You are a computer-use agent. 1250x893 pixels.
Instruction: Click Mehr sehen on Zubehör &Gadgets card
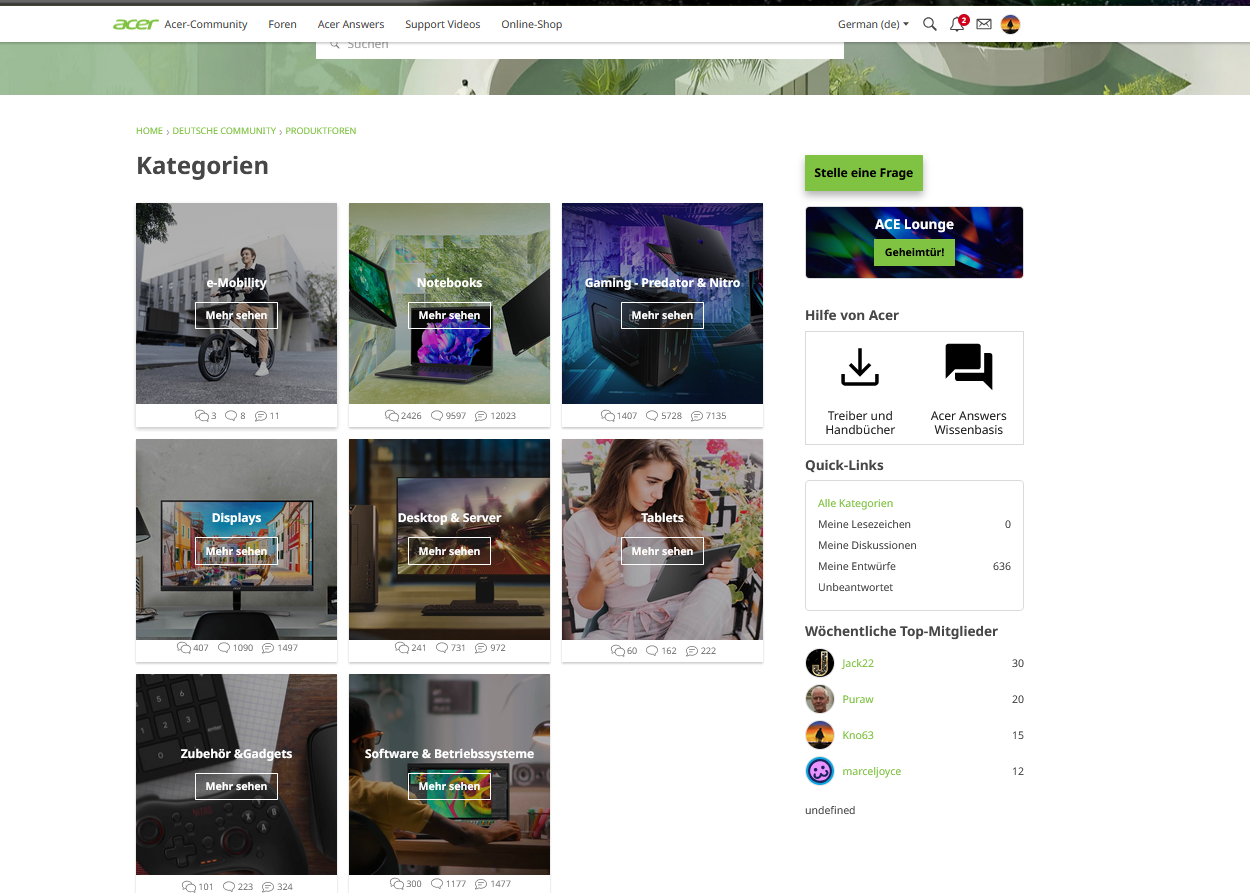(x=236, y=786)
